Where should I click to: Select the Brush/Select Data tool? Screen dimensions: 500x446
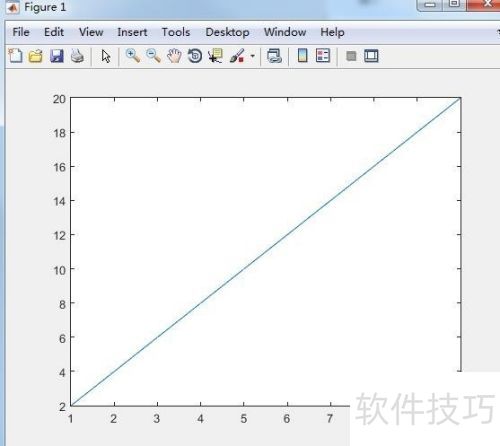tap(237, 56)
